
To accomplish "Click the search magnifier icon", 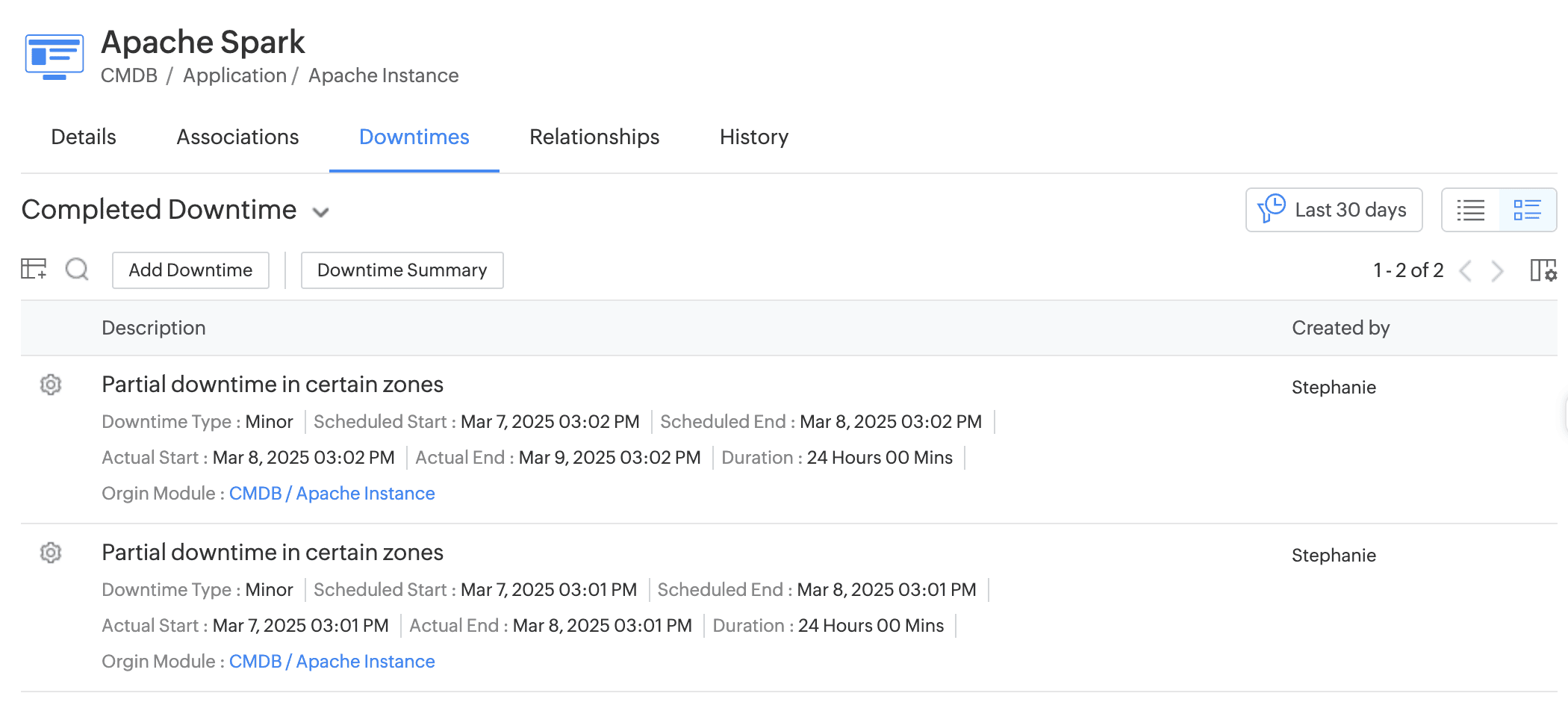I will coord(77,269).
